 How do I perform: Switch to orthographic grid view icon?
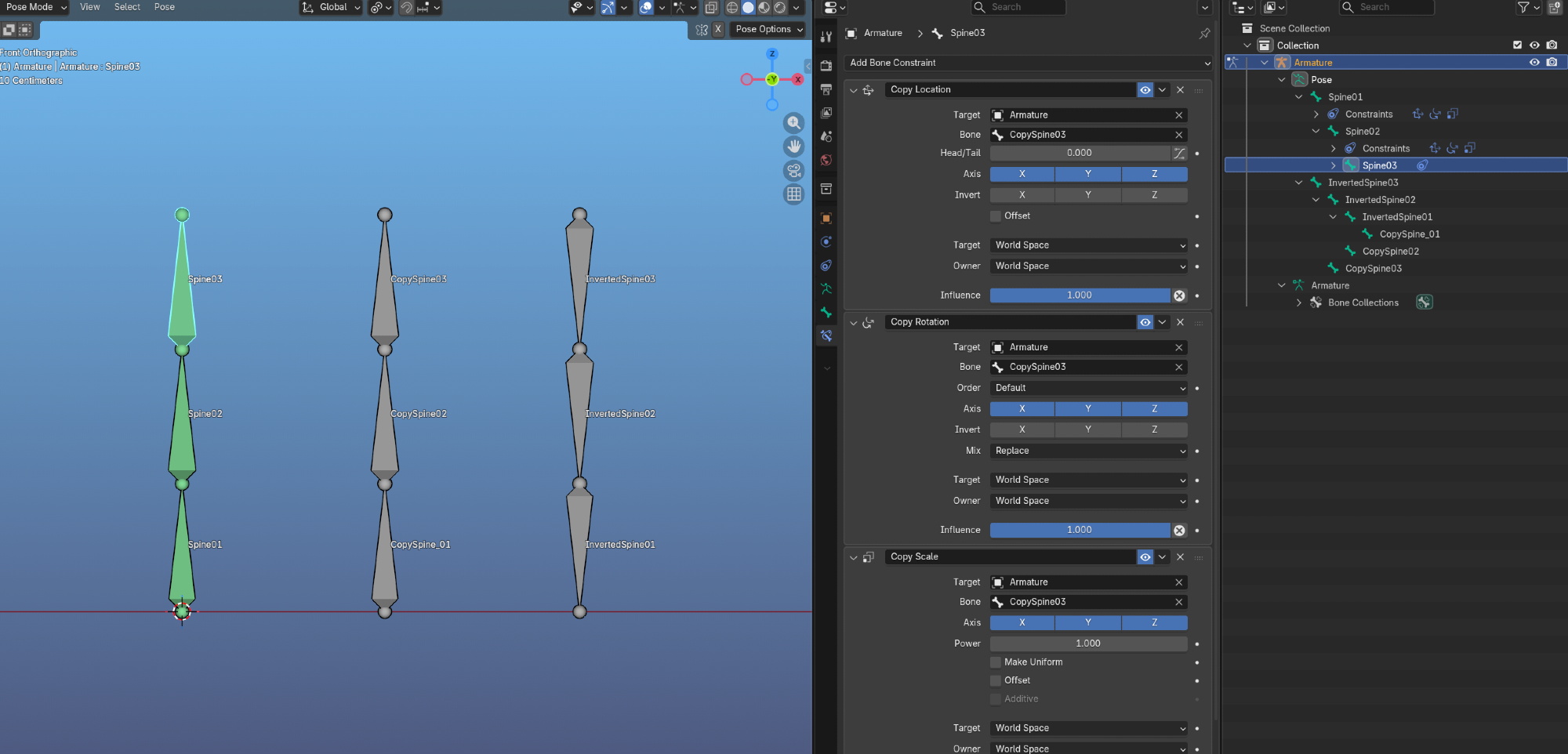point(793,194)
